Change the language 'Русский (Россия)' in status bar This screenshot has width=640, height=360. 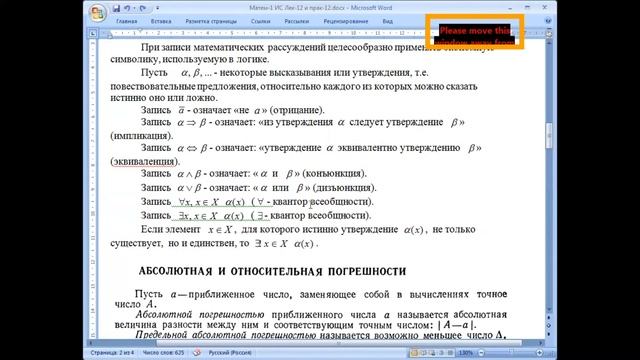(230, 353)
